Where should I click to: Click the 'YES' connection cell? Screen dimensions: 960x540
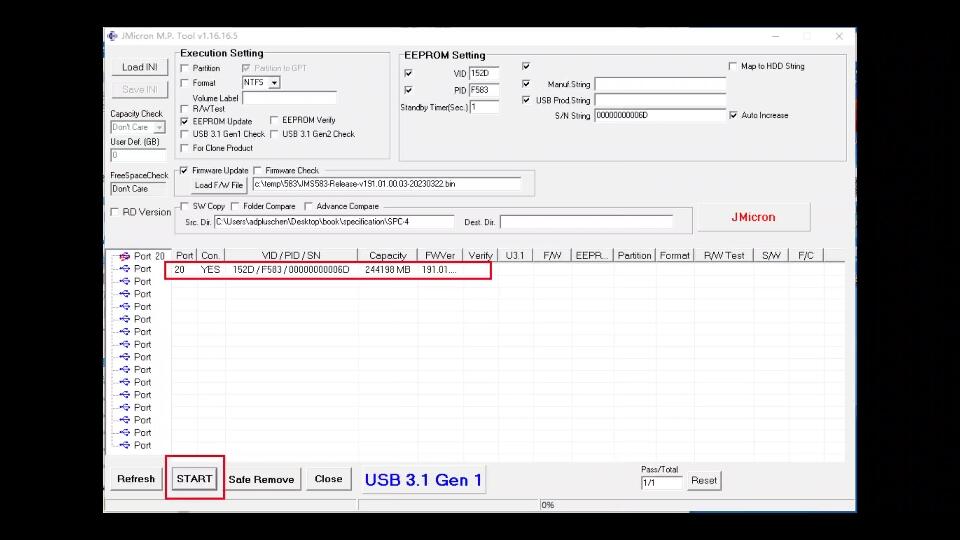pos(210,270)
